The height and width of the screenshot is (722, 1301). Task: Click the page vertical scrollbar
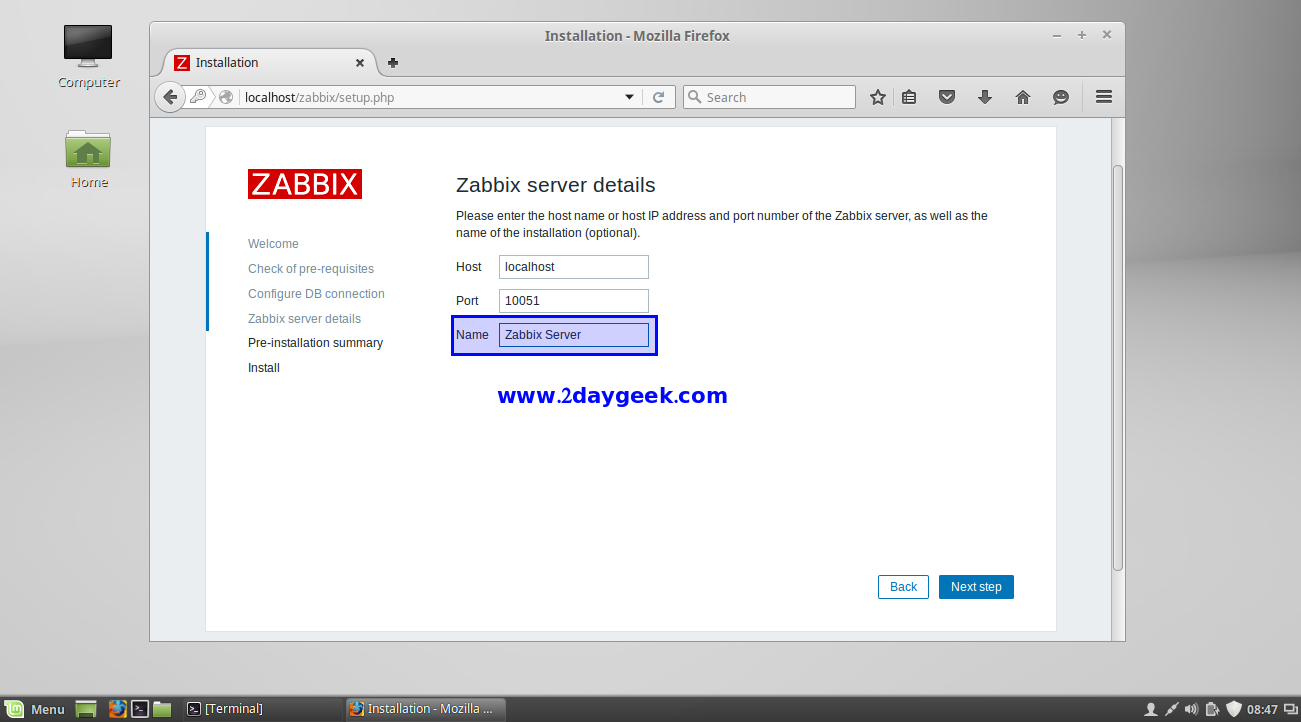1118,368
